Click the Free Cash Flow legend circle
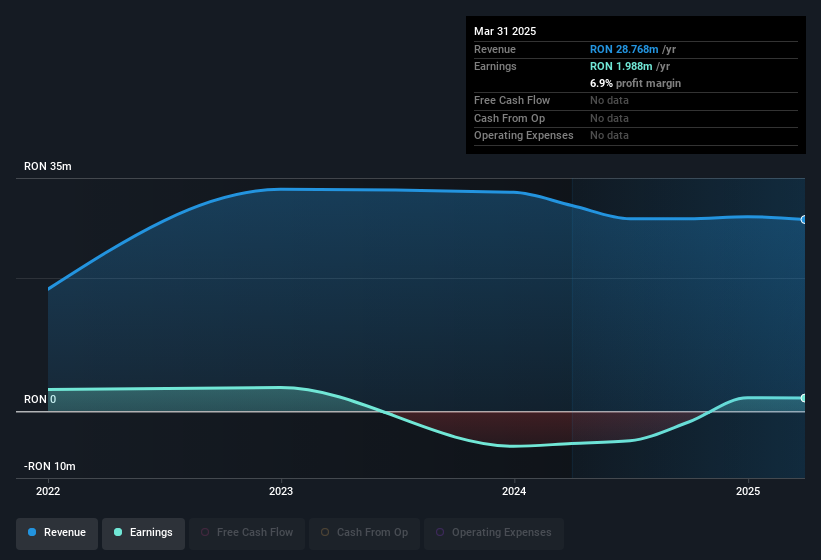Image resolution: width=821 pixels, height=560 pixels. click(x=205, y=532)
